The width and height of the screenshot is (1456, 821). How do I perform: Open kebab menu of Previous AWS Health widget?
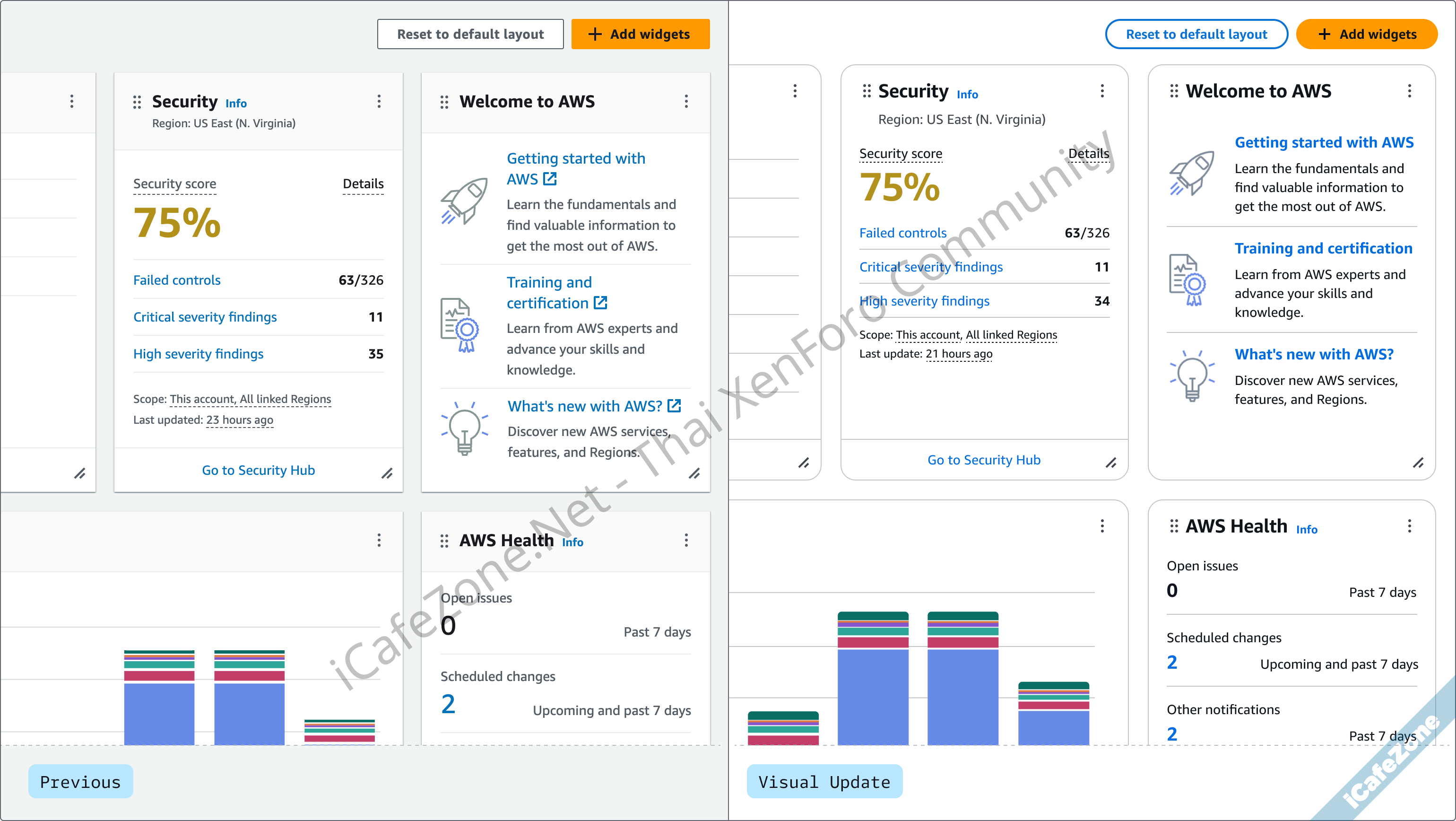686,541
